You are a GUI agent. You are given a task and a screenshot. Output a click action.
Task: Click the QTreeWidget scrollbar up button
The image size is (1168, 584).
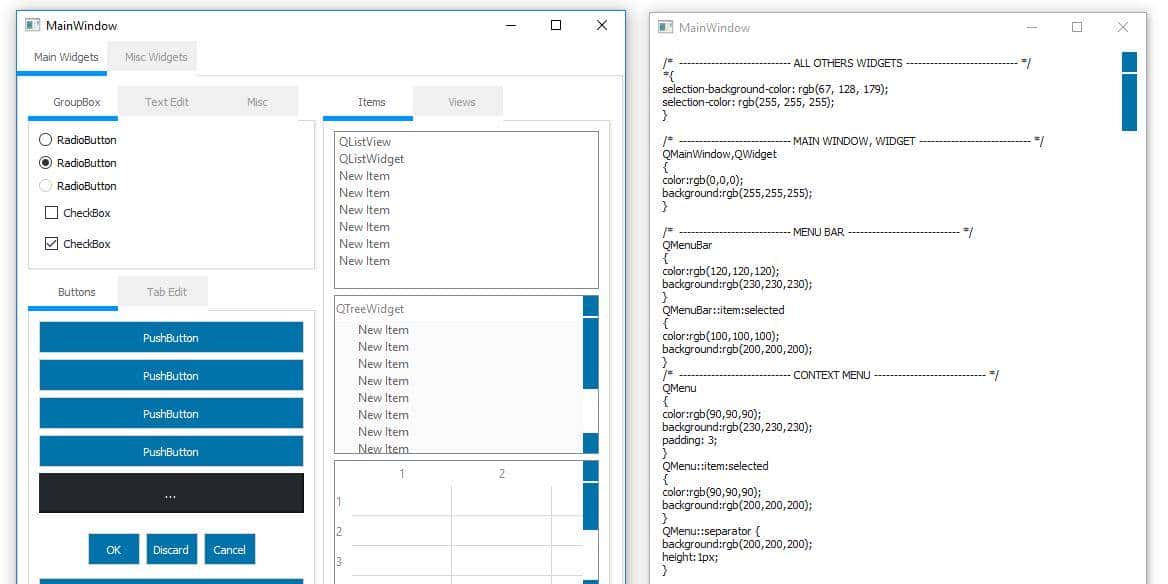coord(590,306)
